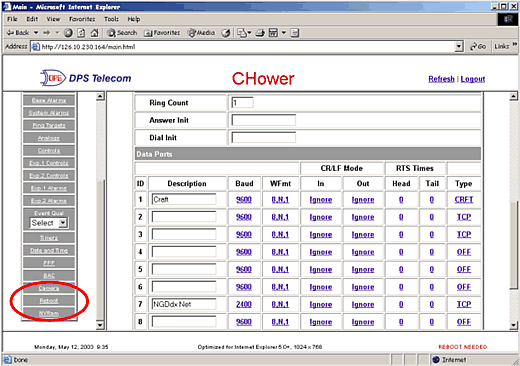Open the Reboot sidebar link
The width and height of the screenshot is (520, 366).
[x=49, y=301]
